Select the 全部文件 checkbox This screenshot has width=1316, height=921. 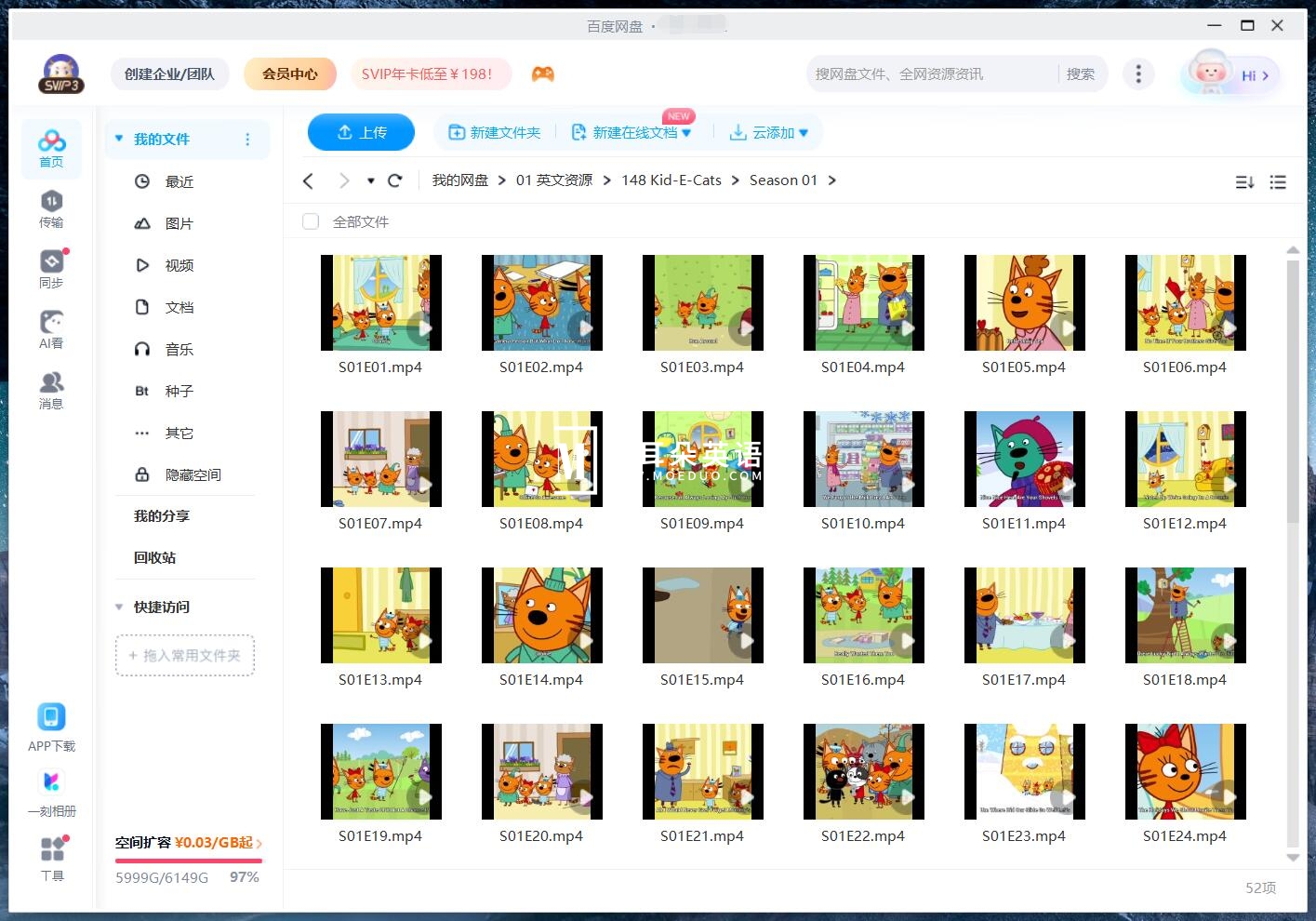(x=310, y=221)
